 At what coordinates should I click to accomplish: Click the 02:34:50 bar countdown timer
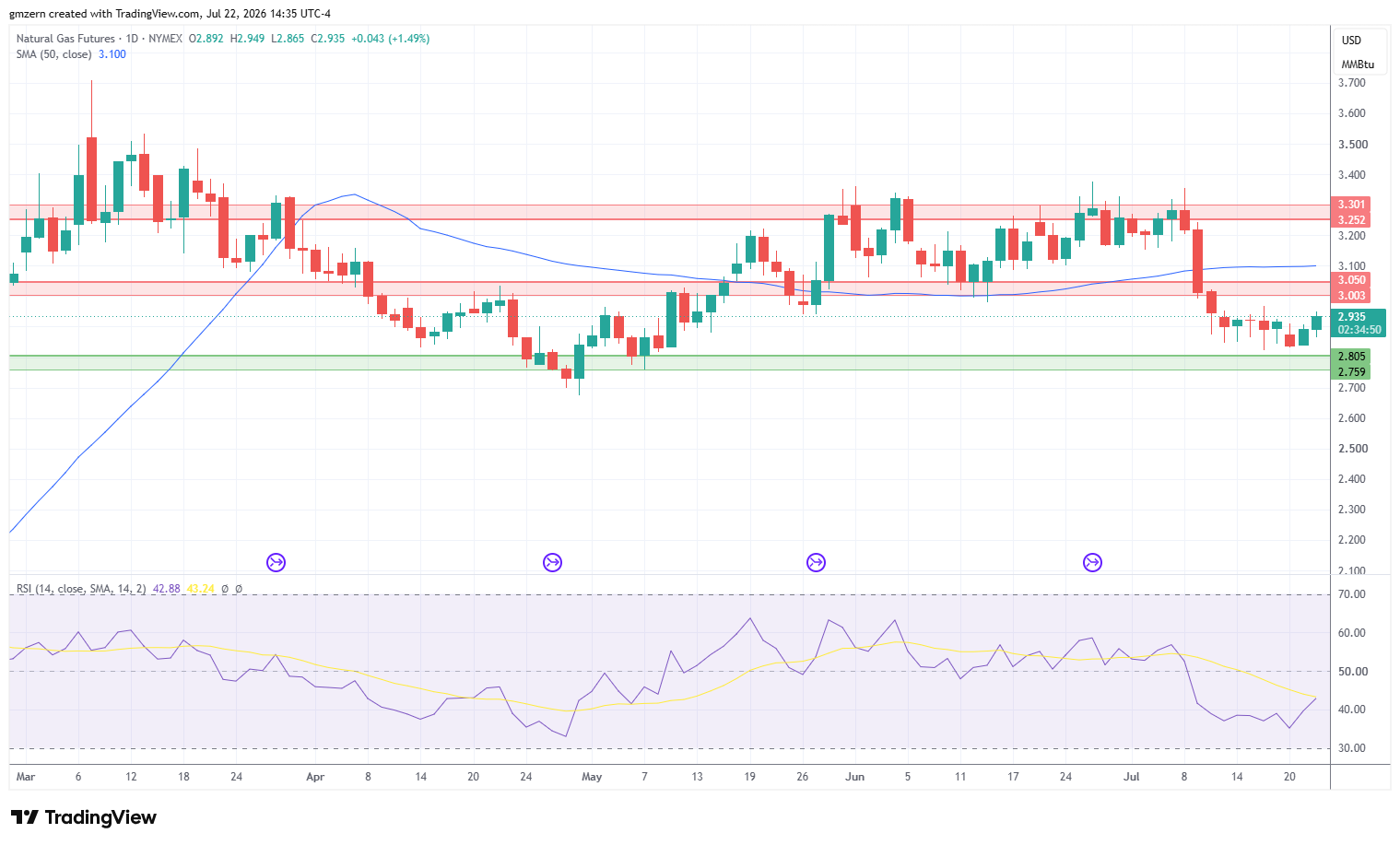point(1359,330)
